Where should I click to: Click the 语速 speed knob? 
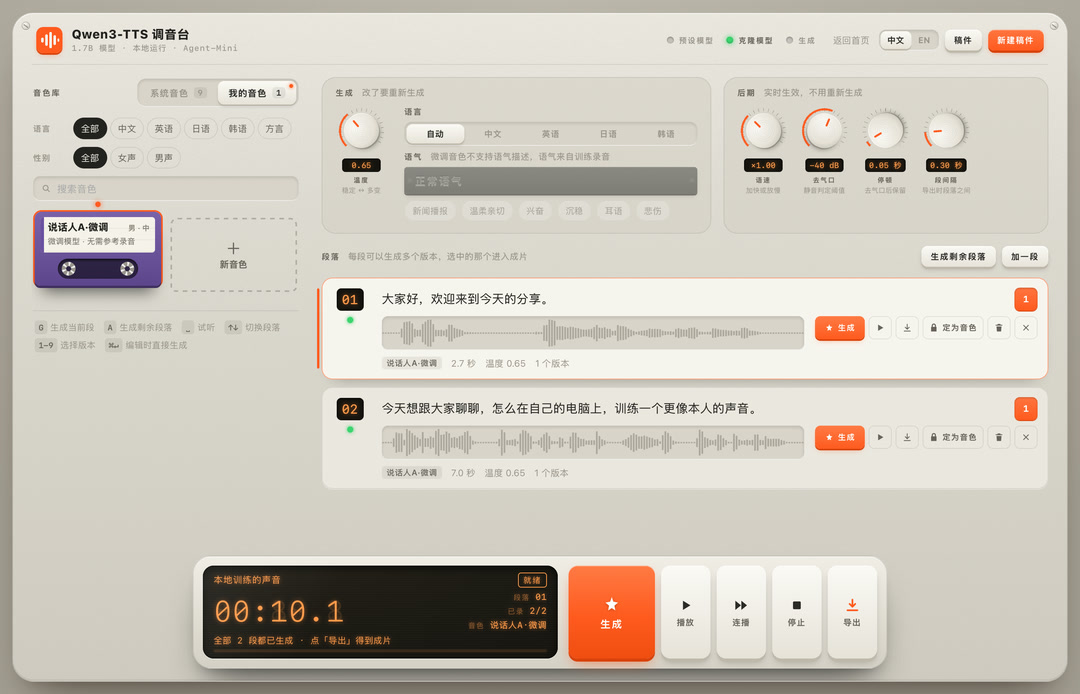pyautogui.click(x=762, y=129)
